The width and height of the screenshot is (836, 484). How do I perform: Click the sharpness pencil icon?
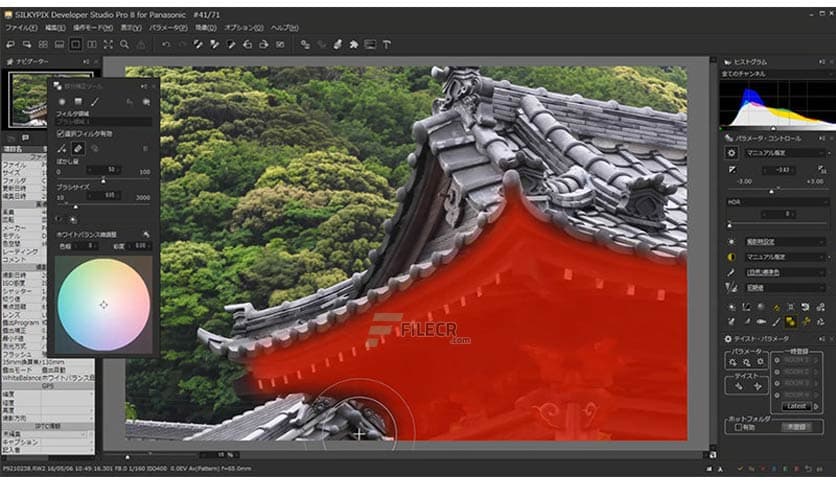pos(732,288)
